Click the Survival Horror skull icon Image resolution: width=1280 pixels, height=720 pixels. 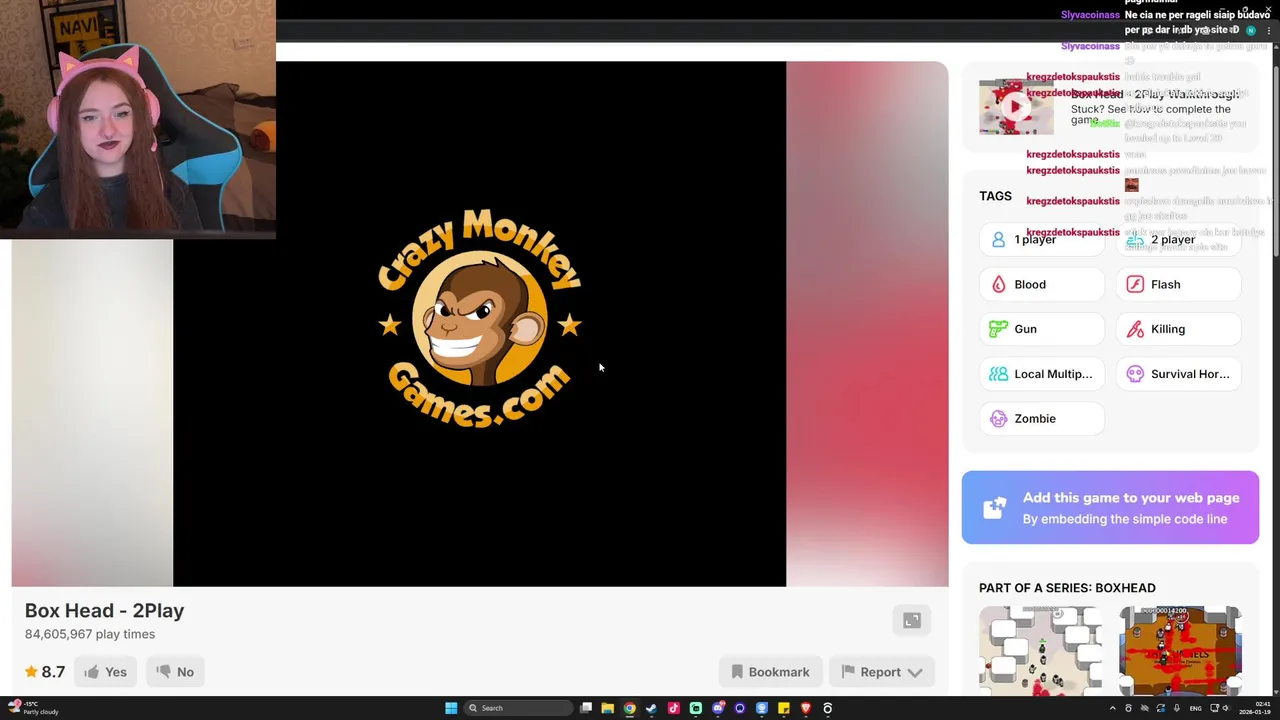[1135, 374]
